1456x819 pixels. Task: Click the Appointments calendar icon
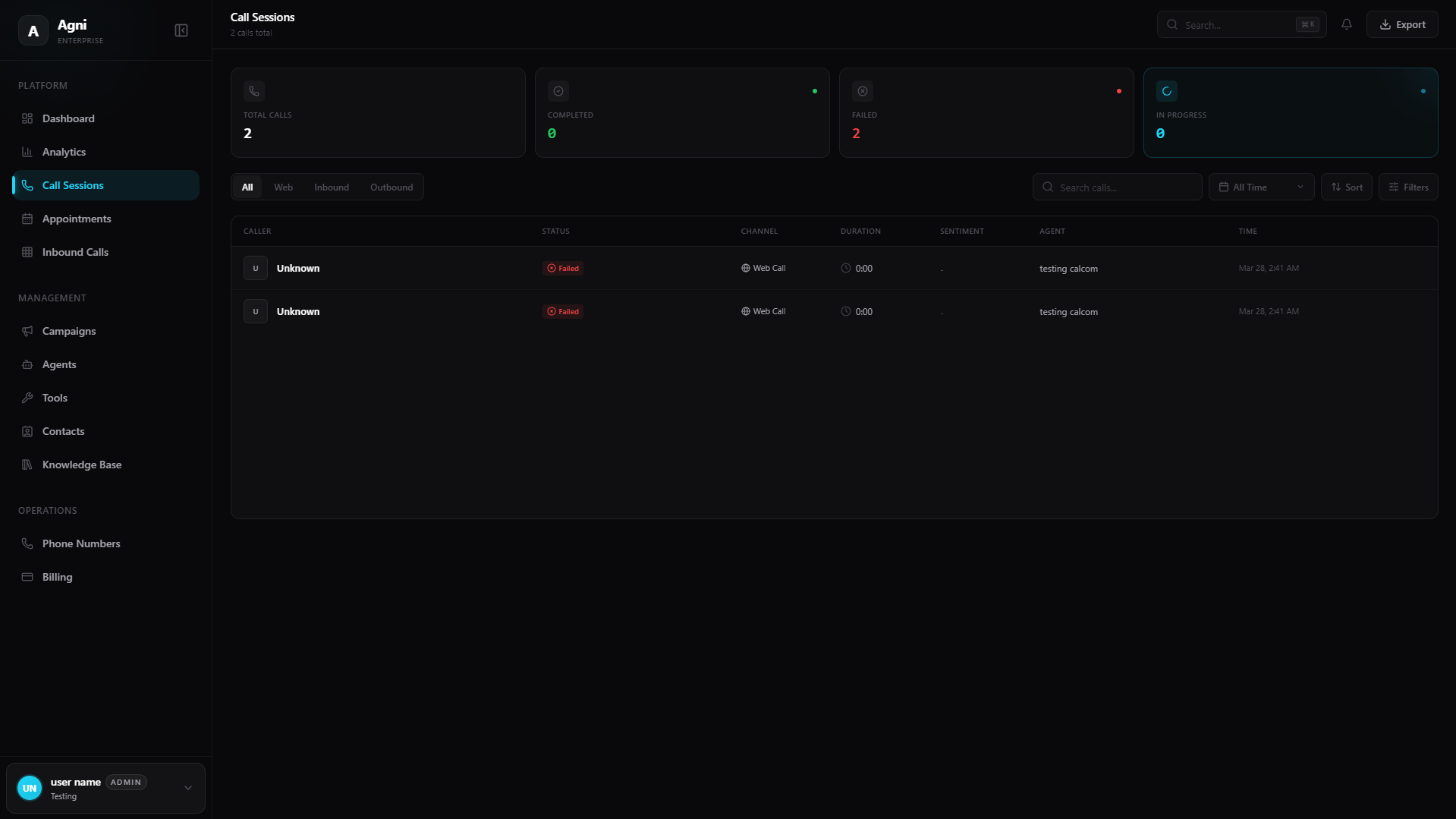27,219
